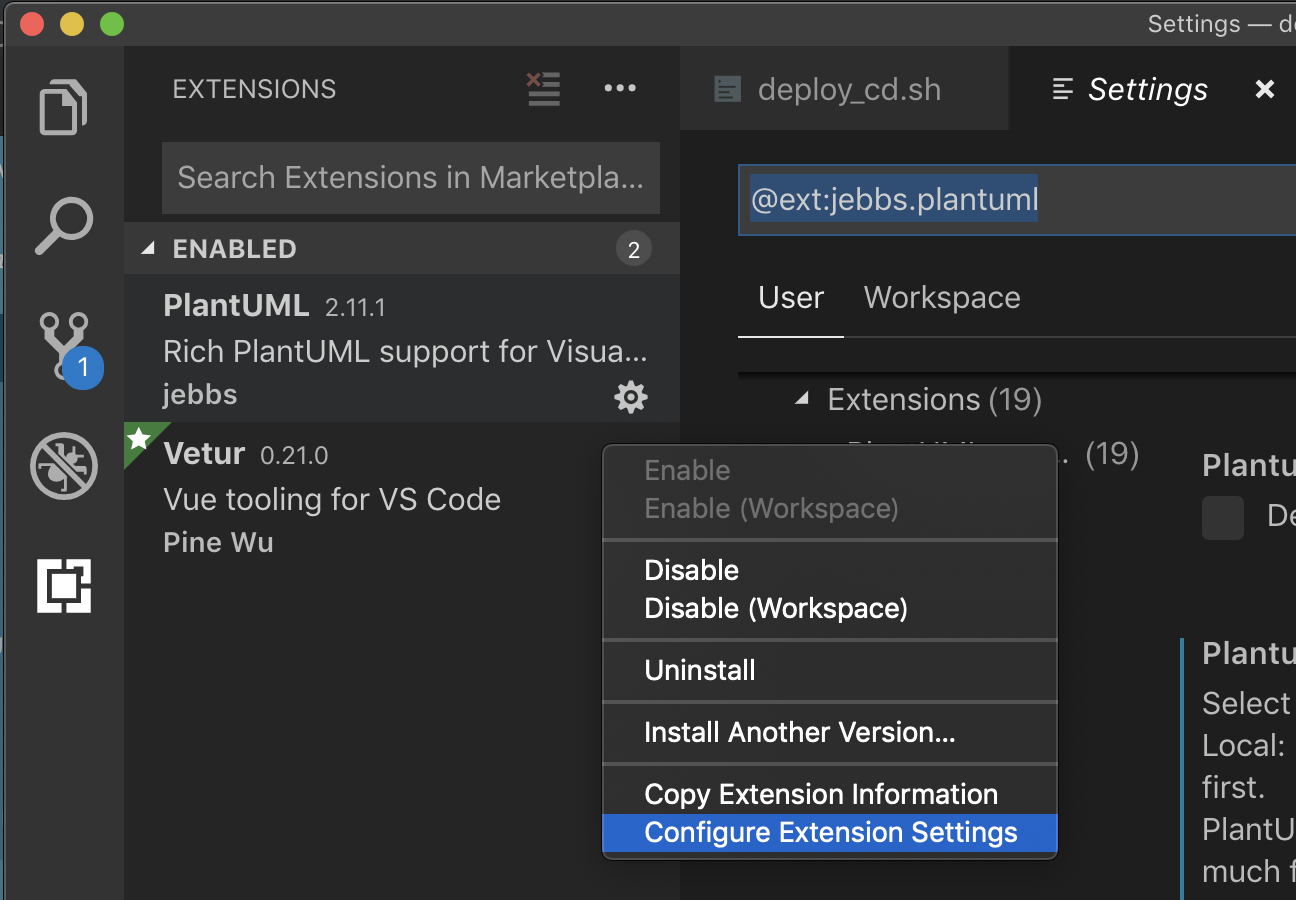
Task: Choose Uninstall from the context menu
Action: pyautogui.click(x=700, y=670)
